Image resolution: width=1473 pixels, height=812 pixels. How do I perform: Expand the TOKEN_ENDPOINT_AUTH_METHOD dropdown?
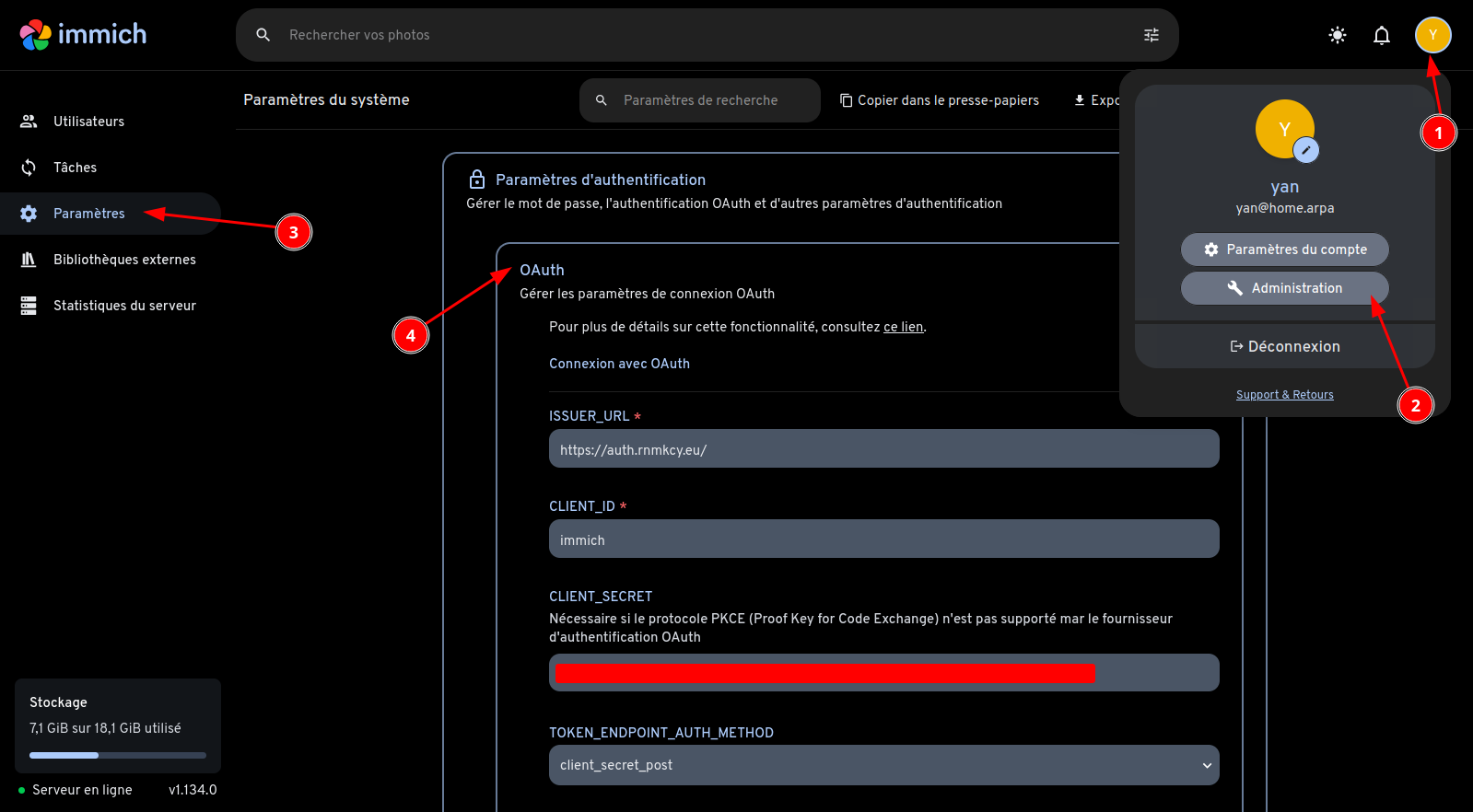click(x=883, y=765)
